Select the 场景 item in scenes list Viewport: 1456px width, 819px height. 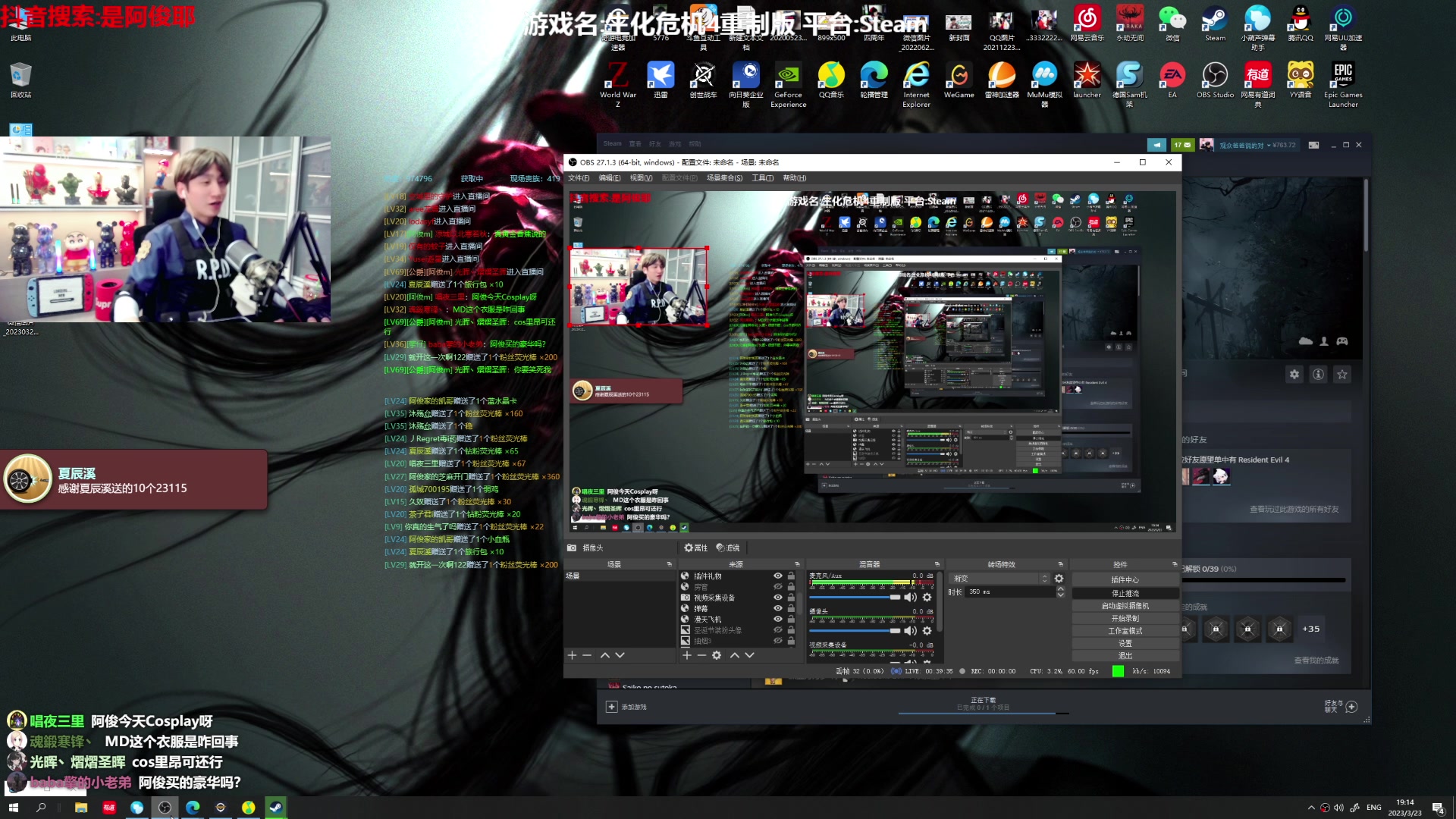point(619,576)
